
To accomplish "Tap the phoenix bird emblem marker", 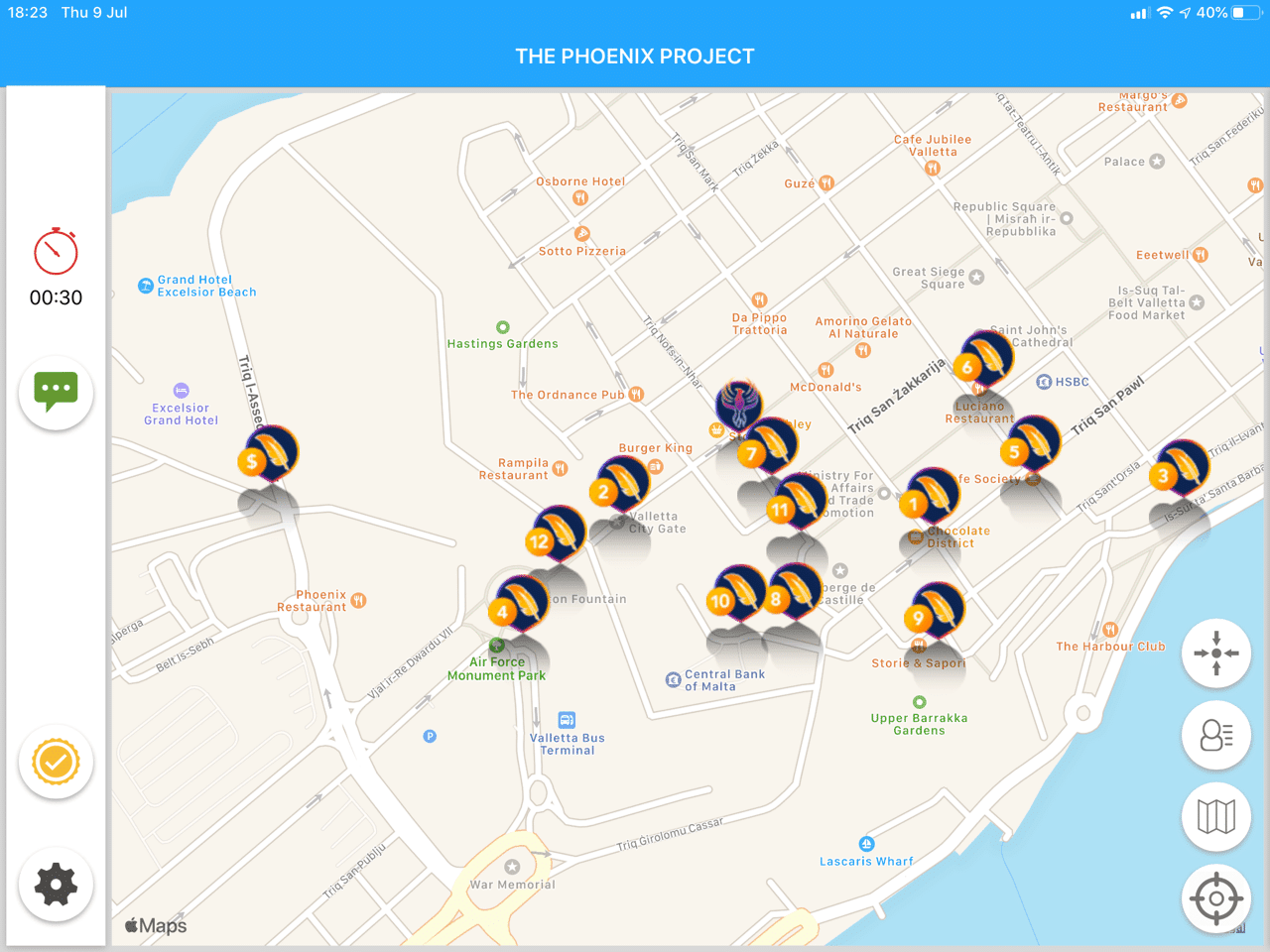I will point(738,404).
